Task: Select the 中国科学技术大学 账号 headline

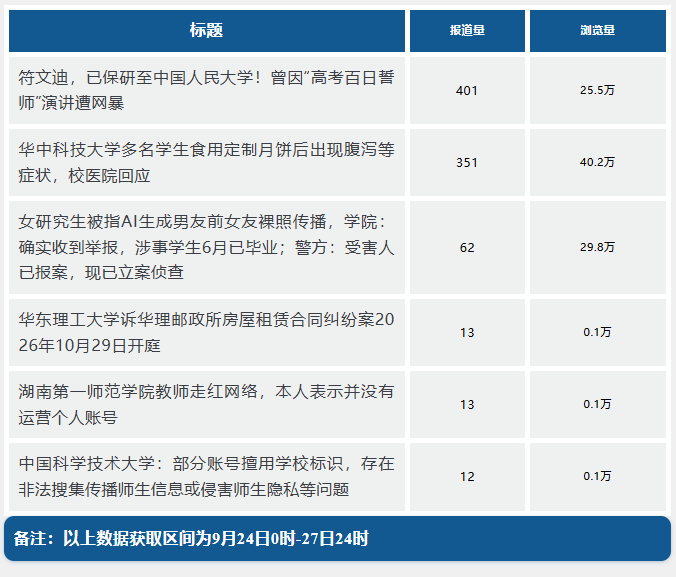Action: 207,477
